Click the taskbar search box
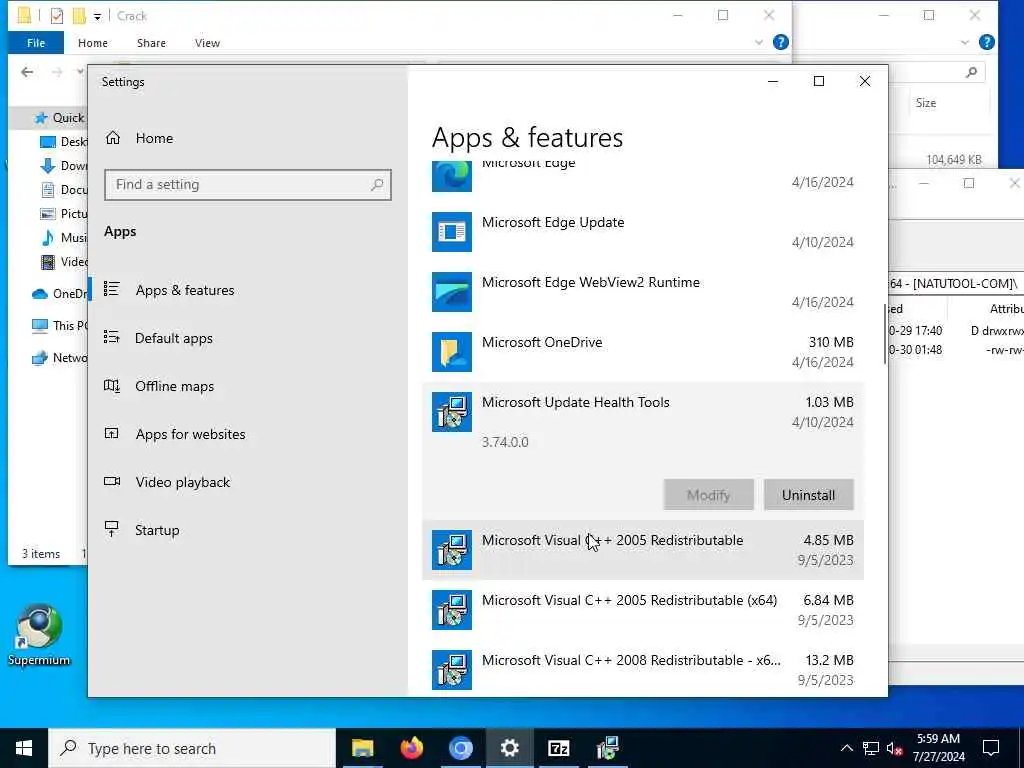This screenshot has width=1024, height=768. point(191,748)
